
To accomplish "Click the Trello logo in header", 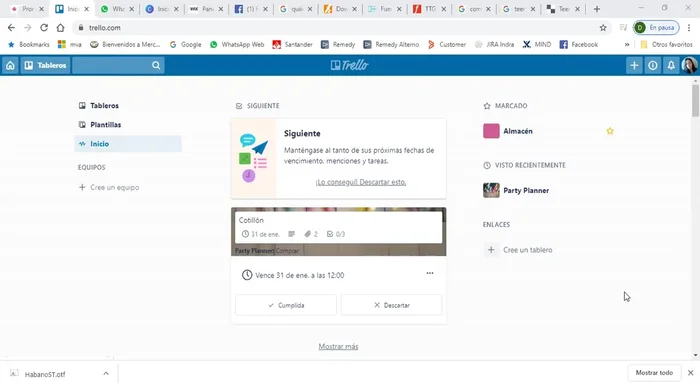I will tap(350, 66).
